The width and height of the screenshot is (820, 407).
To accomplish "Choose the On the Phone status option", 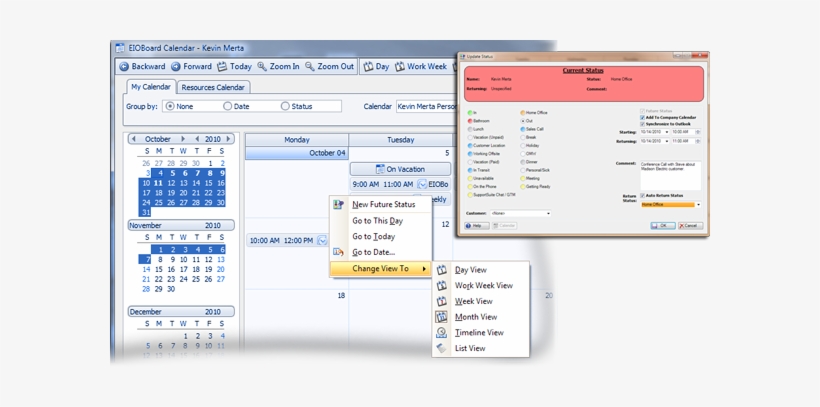I will click(x=470, y=186).
